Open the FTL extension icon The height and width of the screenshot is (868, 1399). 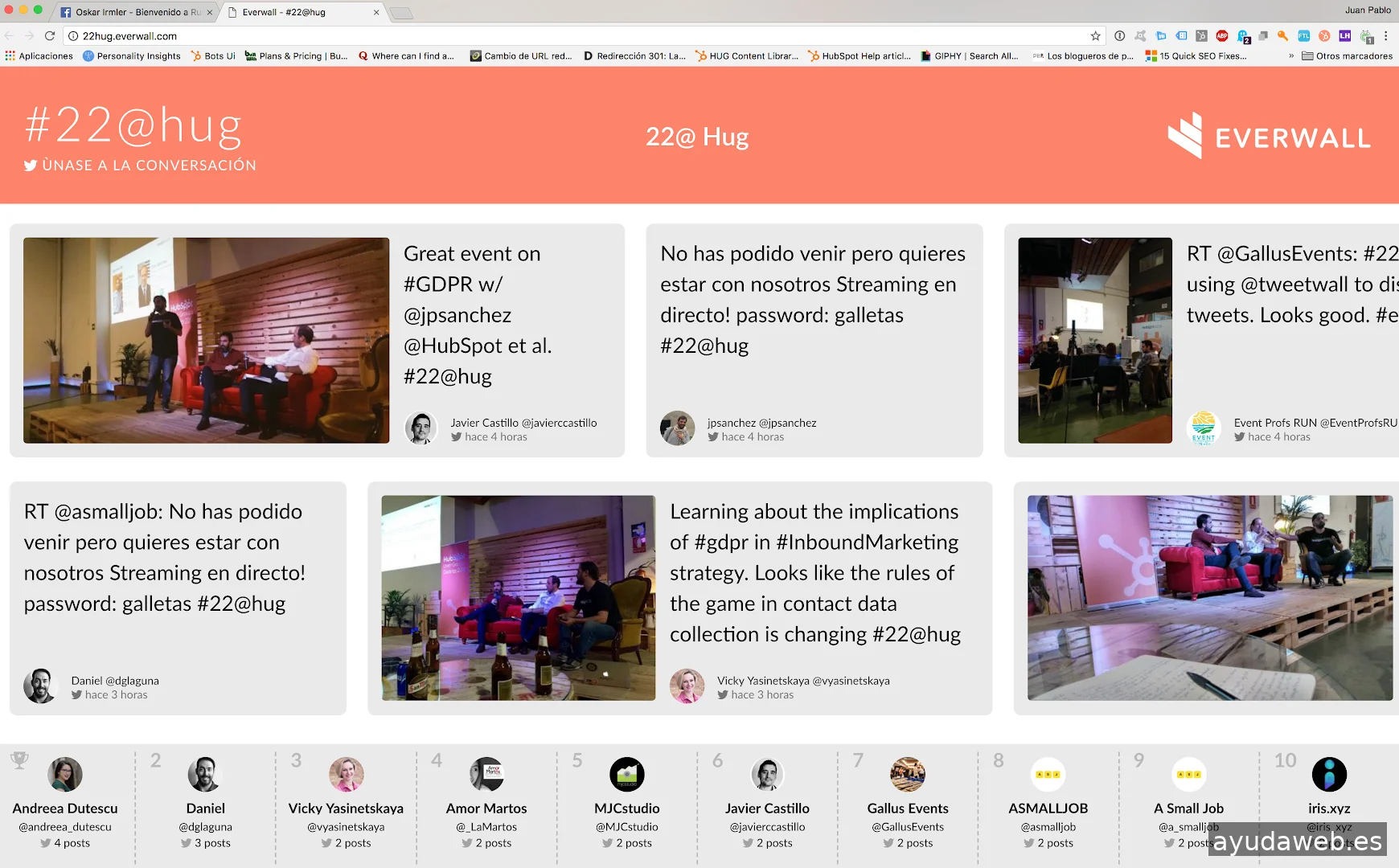[x=1303, y=35]
